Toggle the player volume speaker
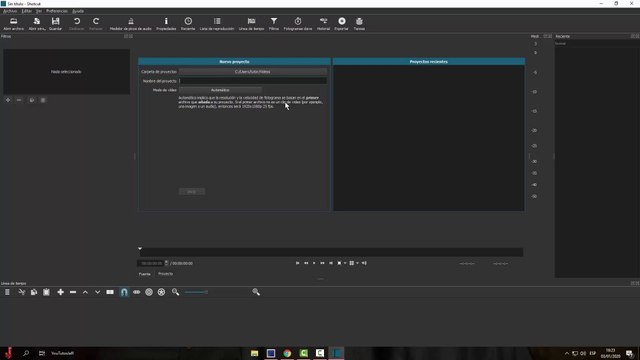The image size is (640, 360). 364,263
